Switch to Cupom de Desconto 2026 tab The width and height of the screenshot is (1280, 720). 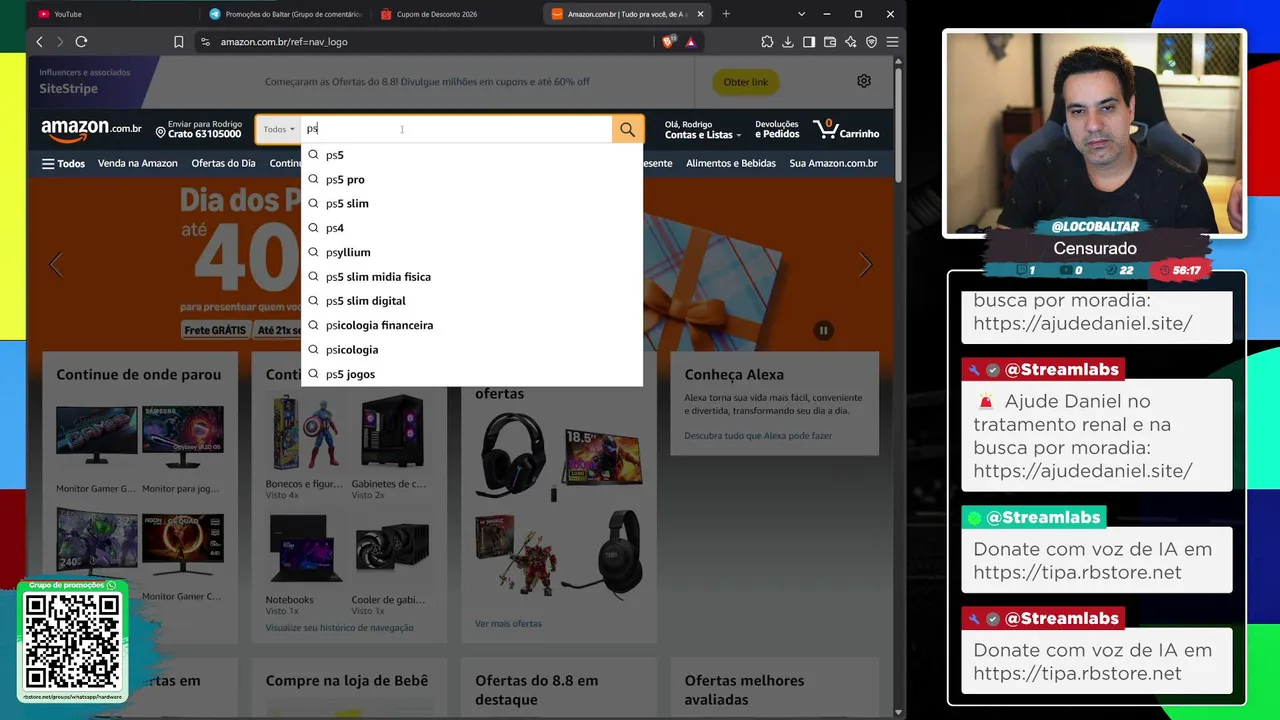457,14
